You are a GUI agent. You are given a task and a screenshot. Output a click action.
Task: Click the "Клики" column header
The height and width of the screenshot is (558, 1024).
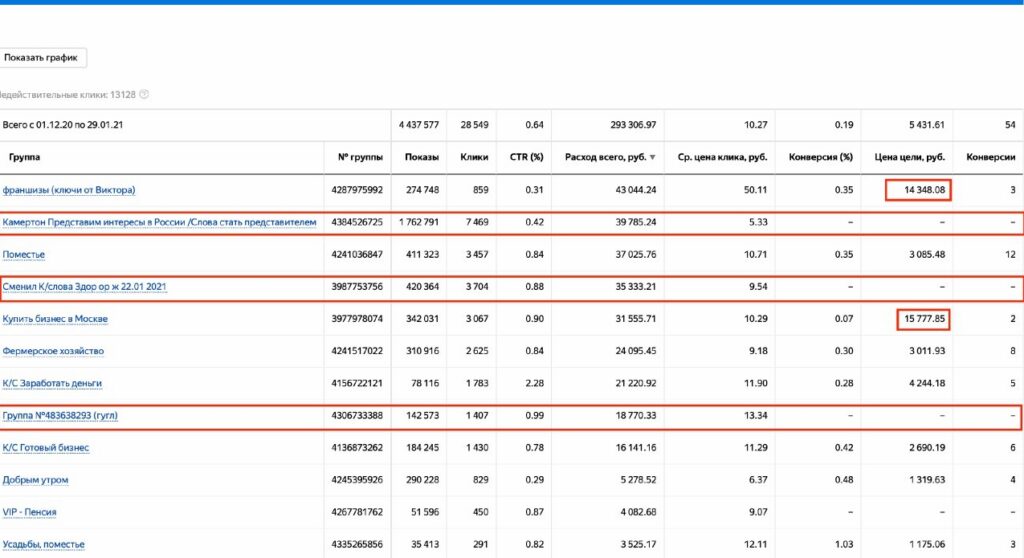[473, 158]
